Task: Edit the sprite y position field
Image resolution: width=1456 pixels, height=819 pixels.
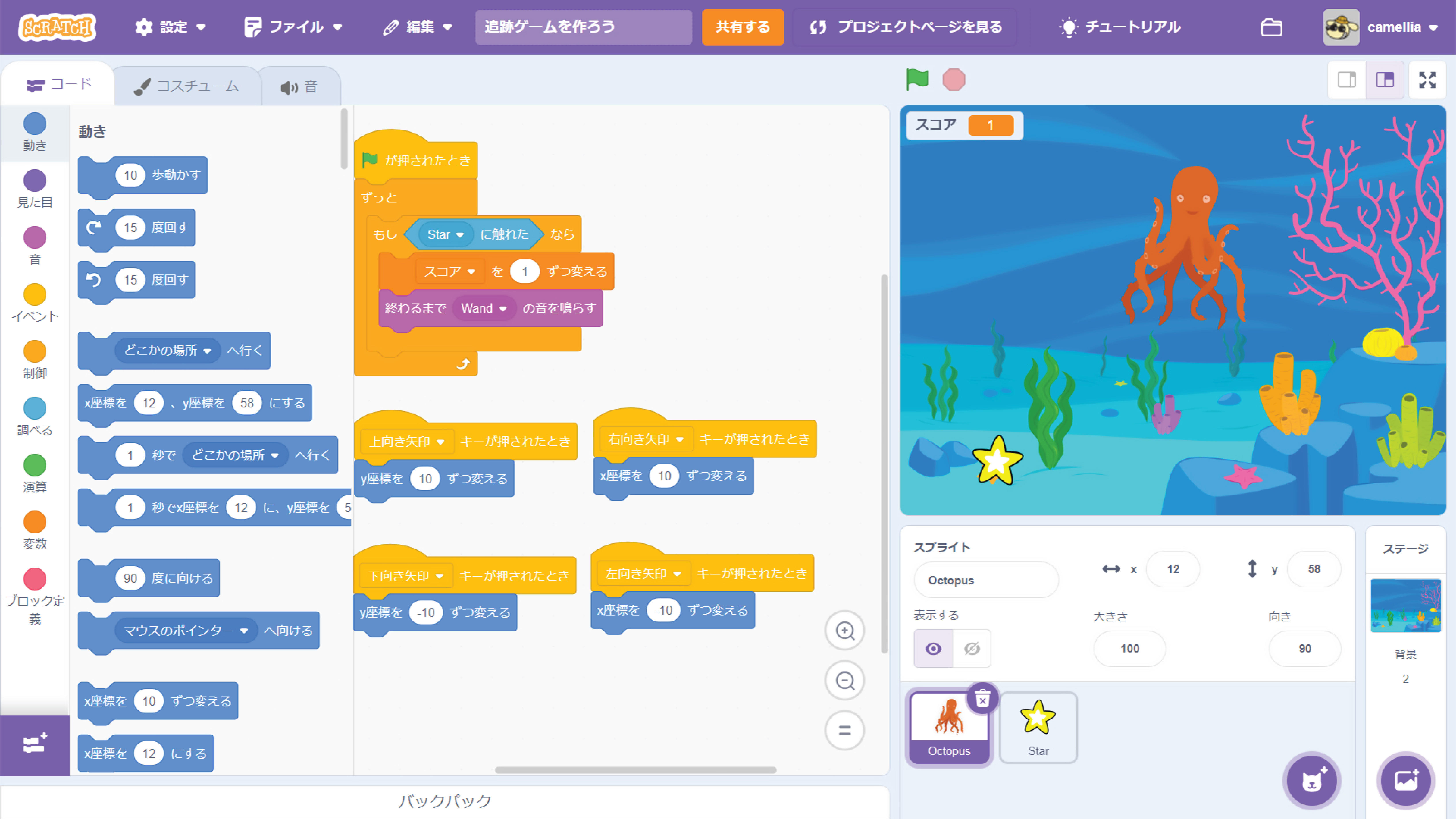Action: tap(1314, 569)
